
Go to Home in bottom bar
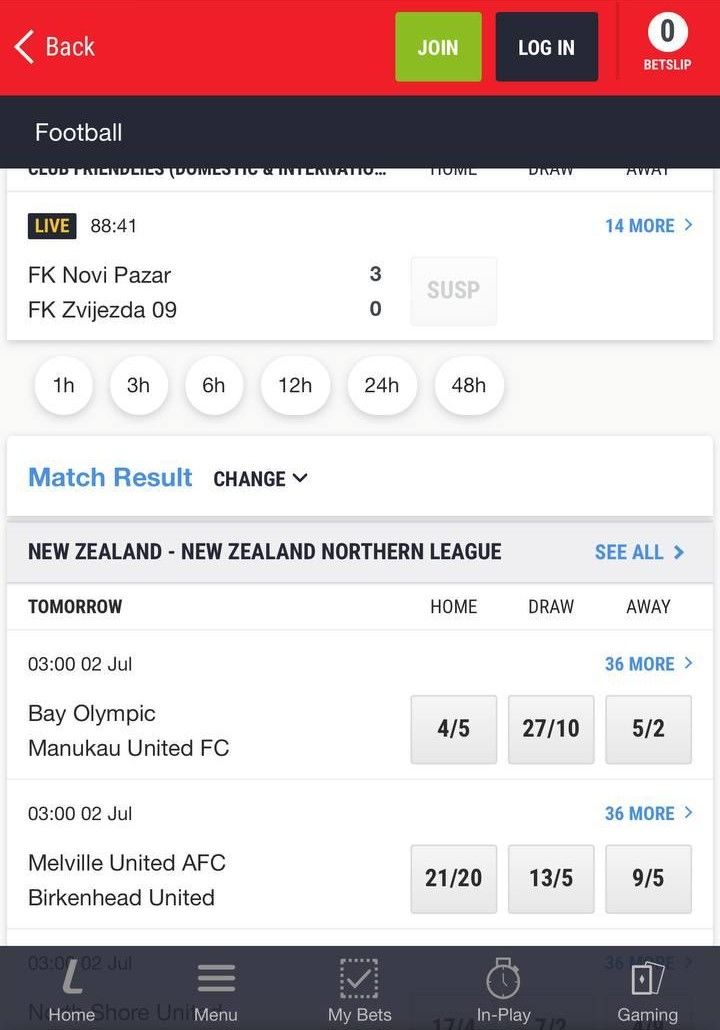pyautogui.click(x=71, y=990)
